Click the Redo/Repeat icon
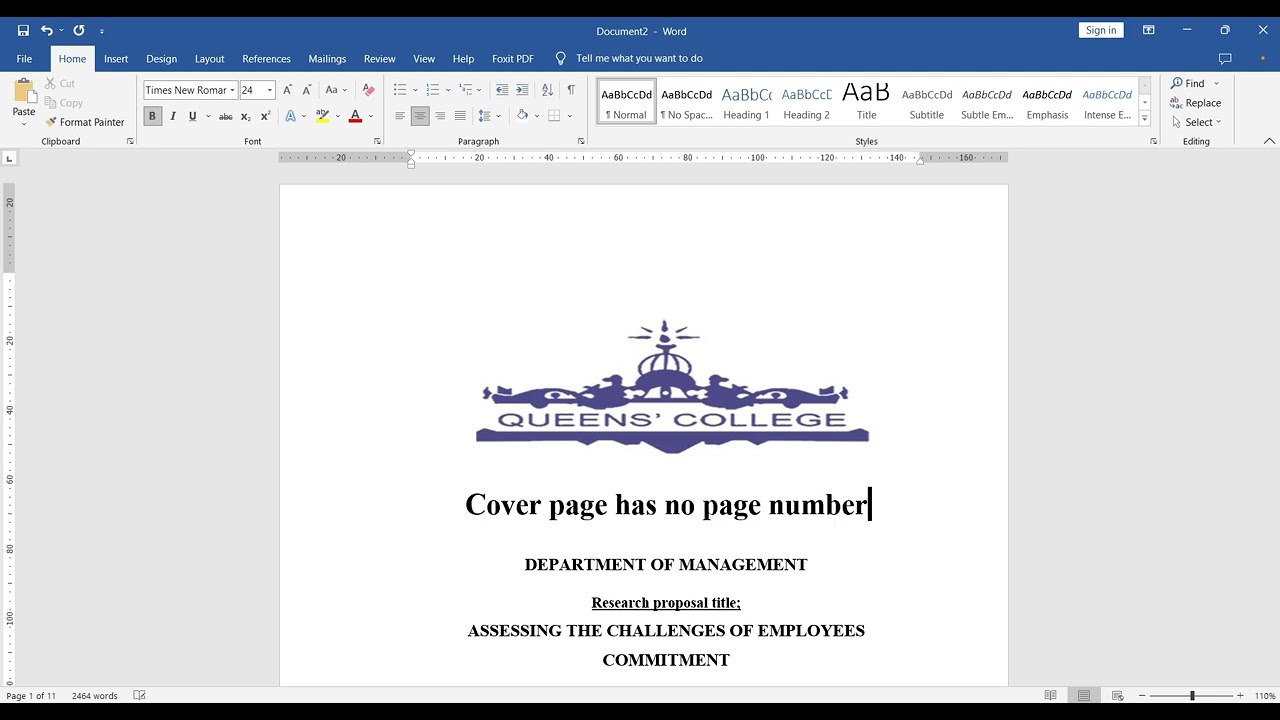 79,31
